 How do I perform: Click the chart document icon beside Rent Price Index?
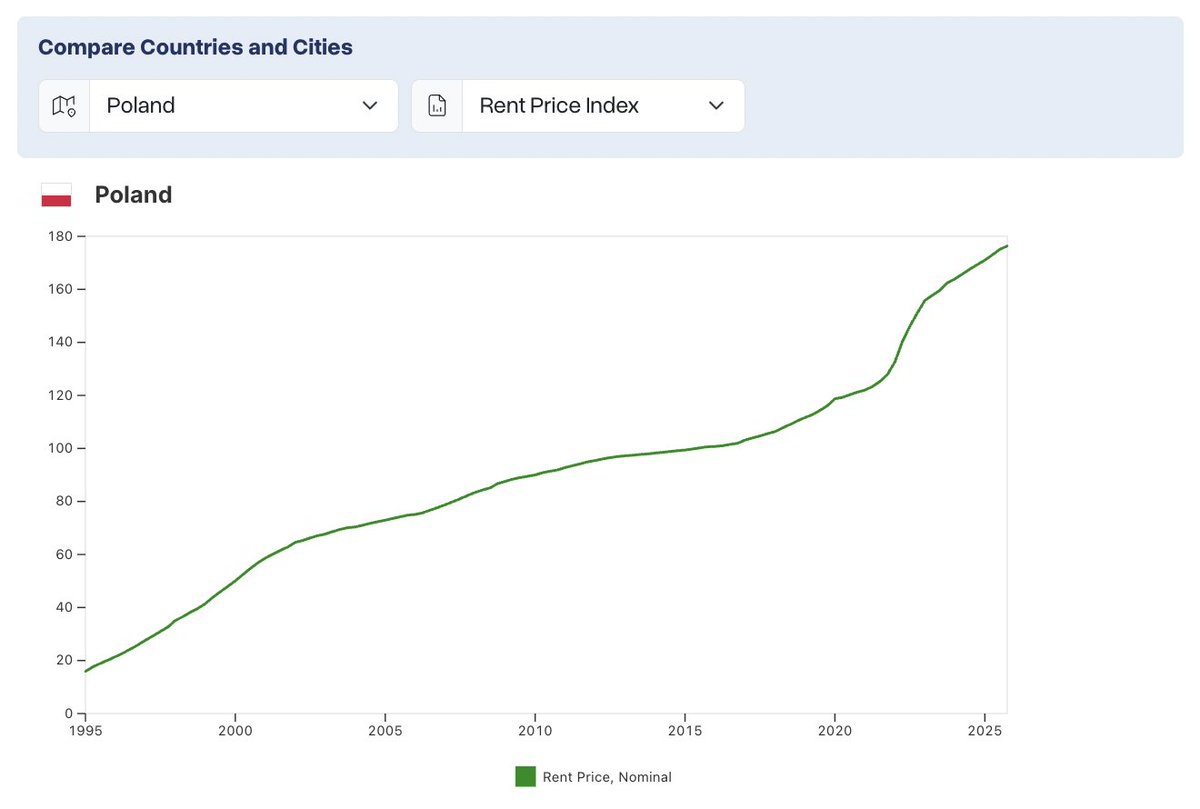[437, 106]
